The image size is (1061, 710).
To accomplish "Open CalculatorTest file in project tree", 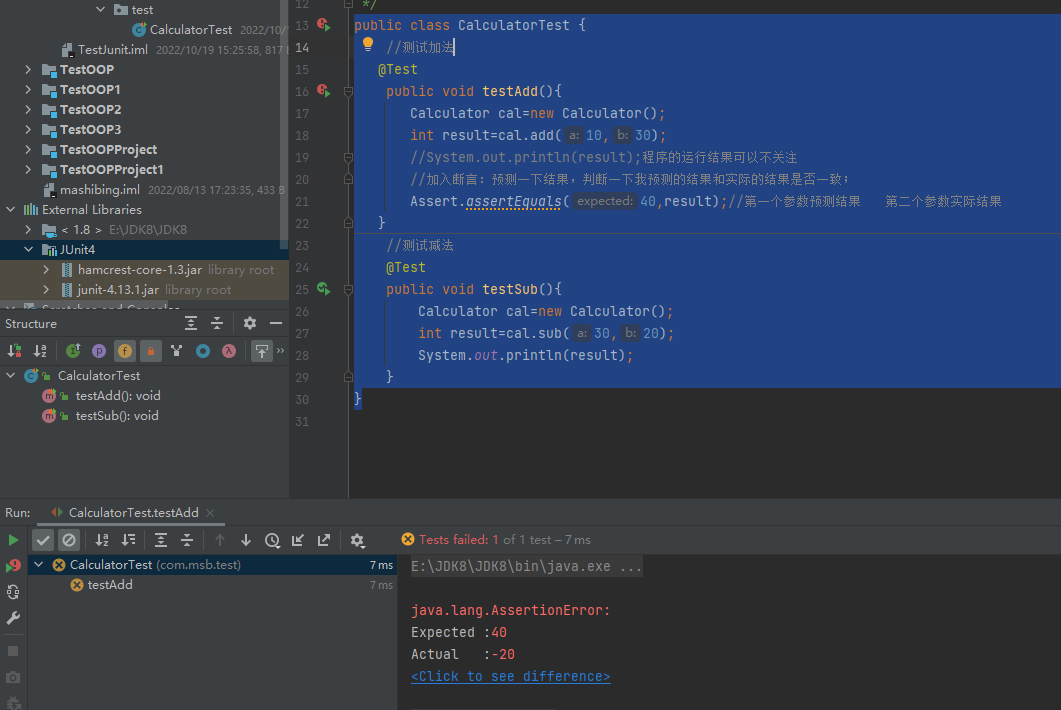I will pos(191,30).
